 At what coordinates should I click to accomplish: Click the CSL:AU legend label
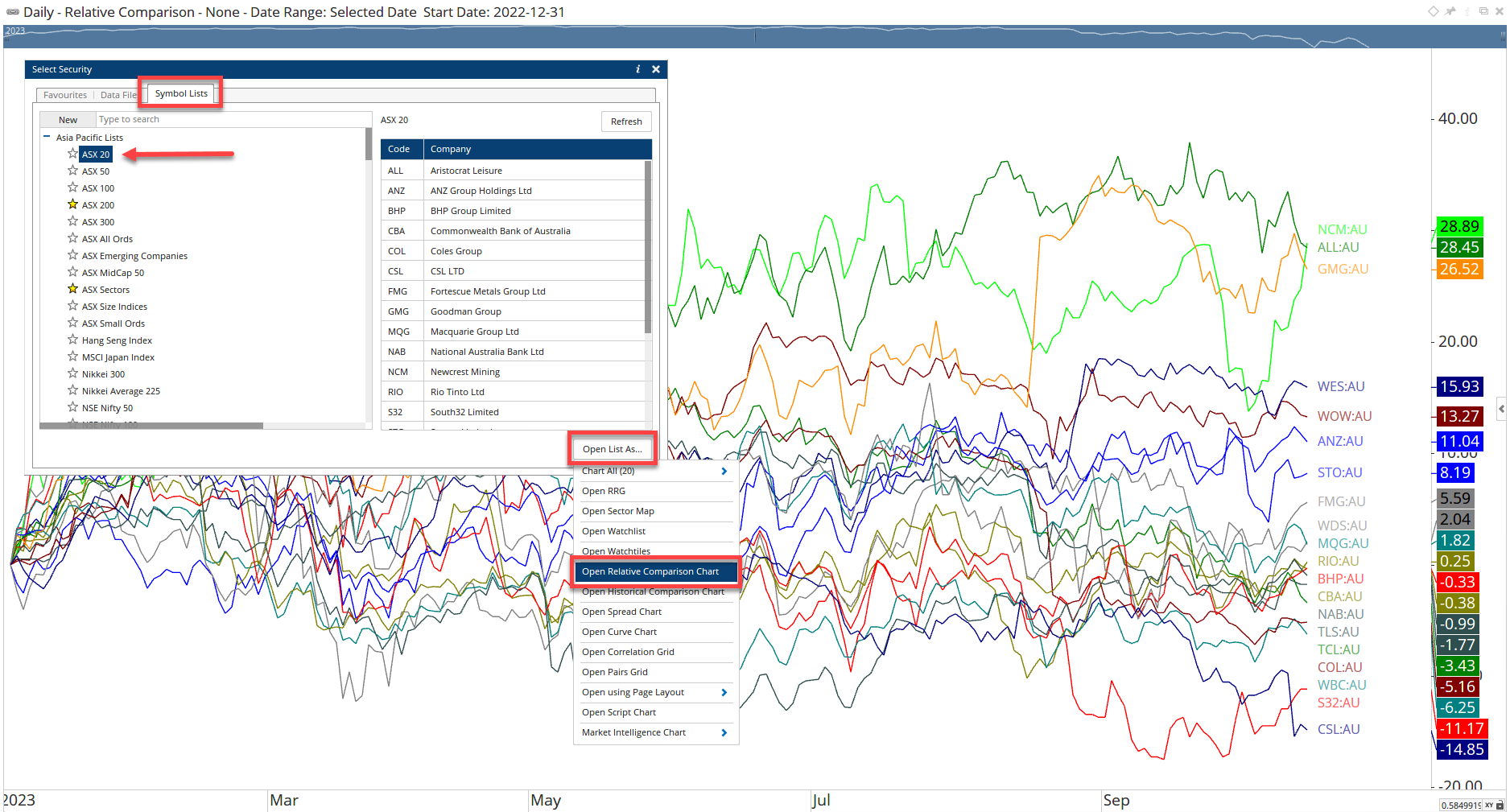pos(1339,729)
